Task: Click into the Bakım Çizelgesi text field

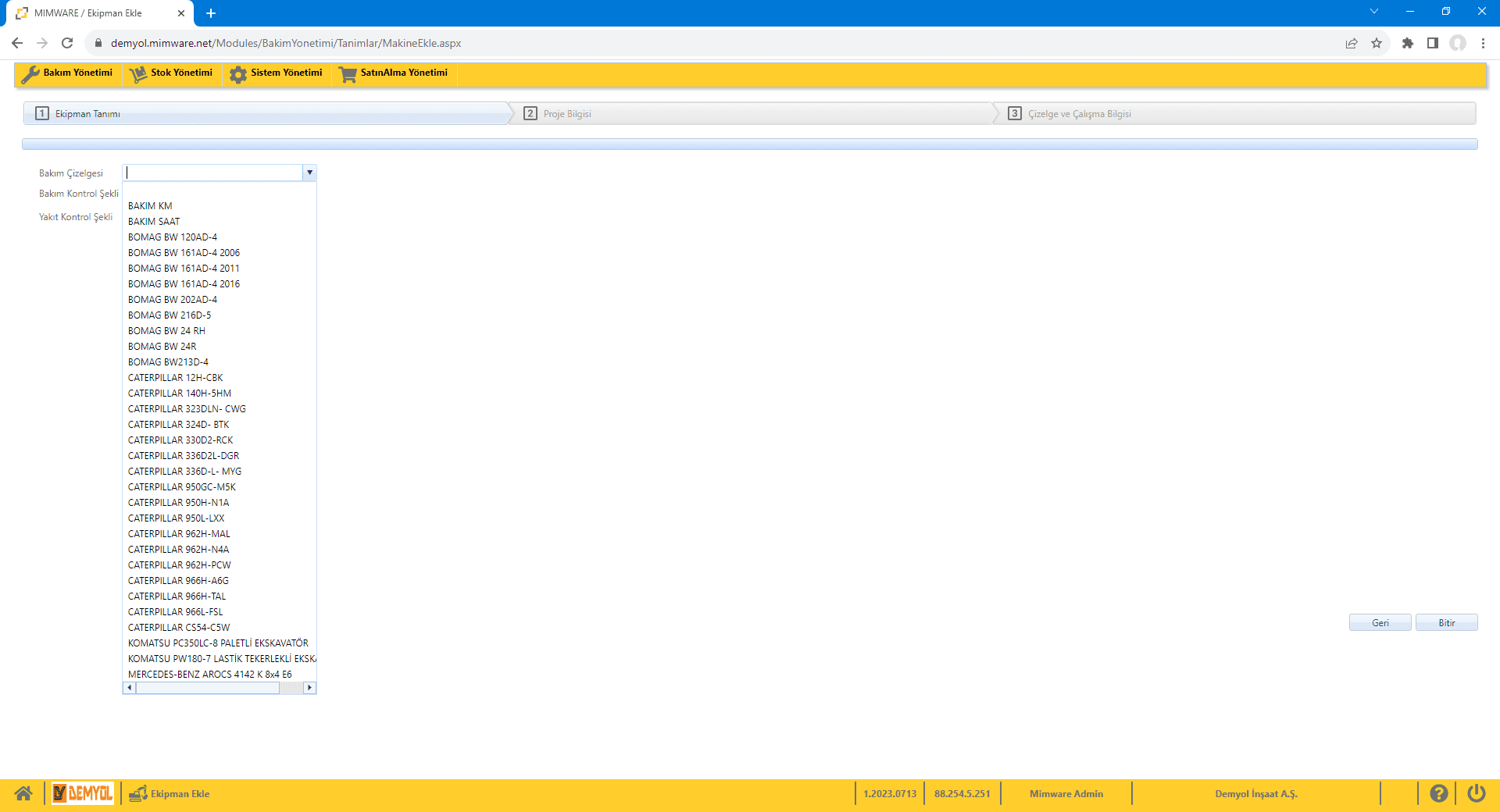Action: click(x=212, y=173)
